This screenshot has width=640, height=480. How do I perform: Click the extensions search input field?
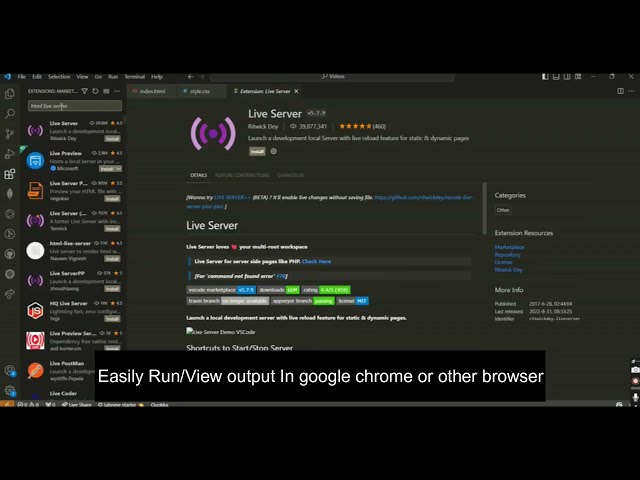coord(75,106)
